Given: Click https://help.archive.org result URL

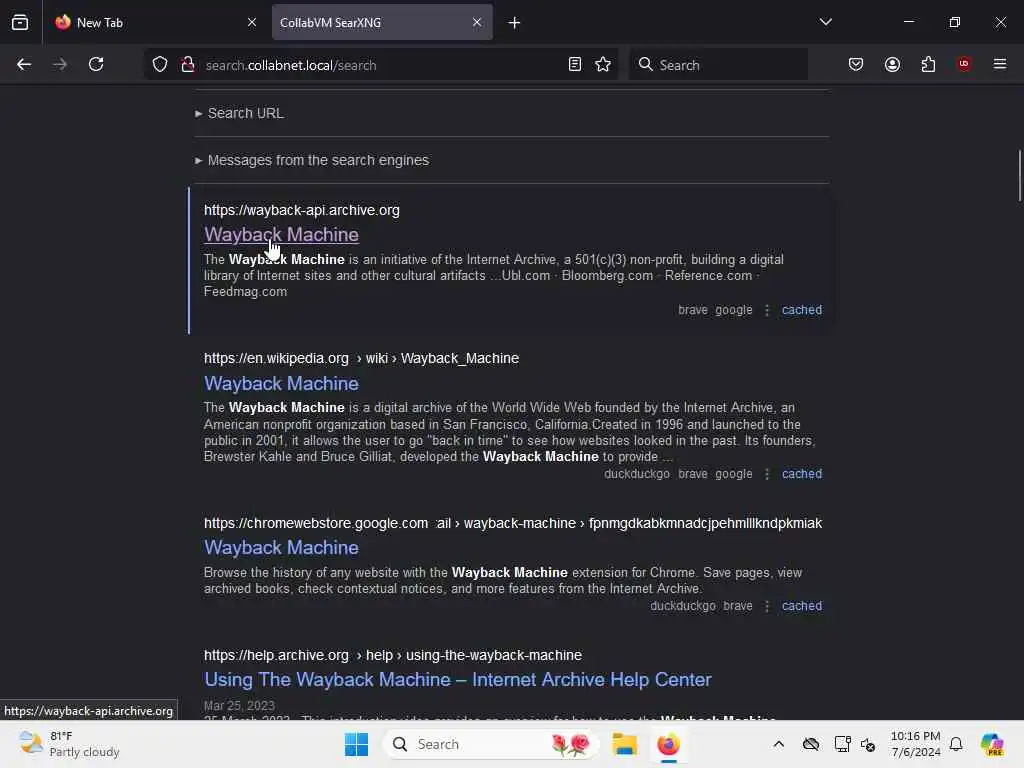Looking at the screenshot, I should point(392,655).
